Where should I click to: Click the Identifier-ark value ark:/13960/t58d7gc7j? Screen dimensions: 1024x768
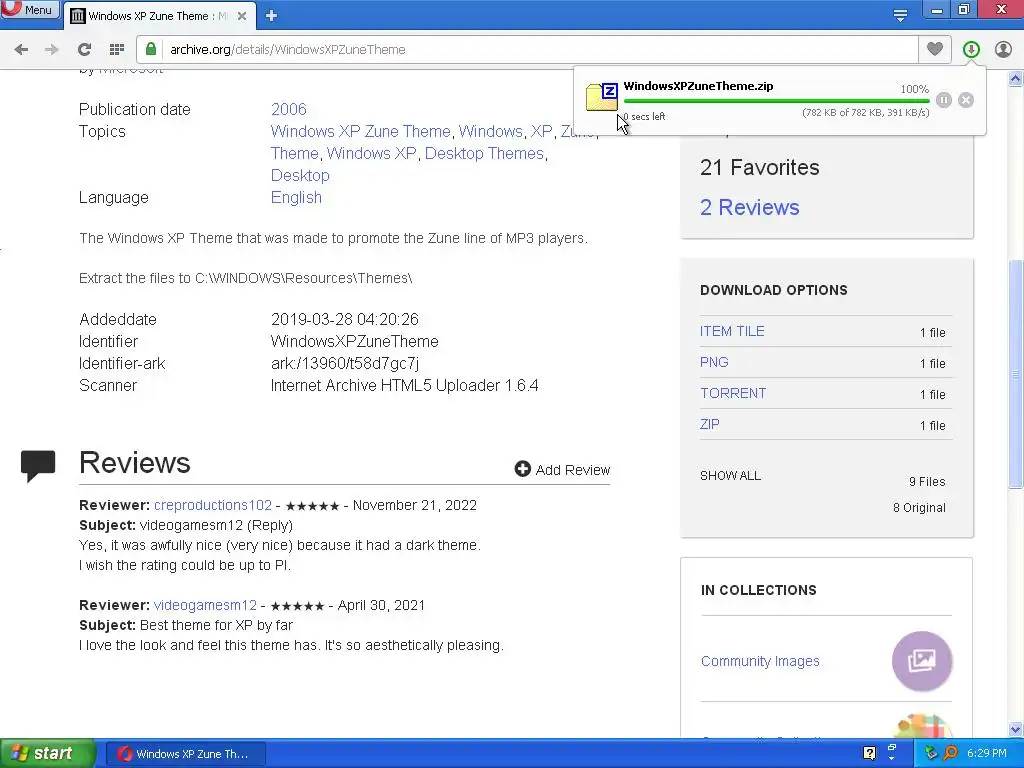click(345, 364)
